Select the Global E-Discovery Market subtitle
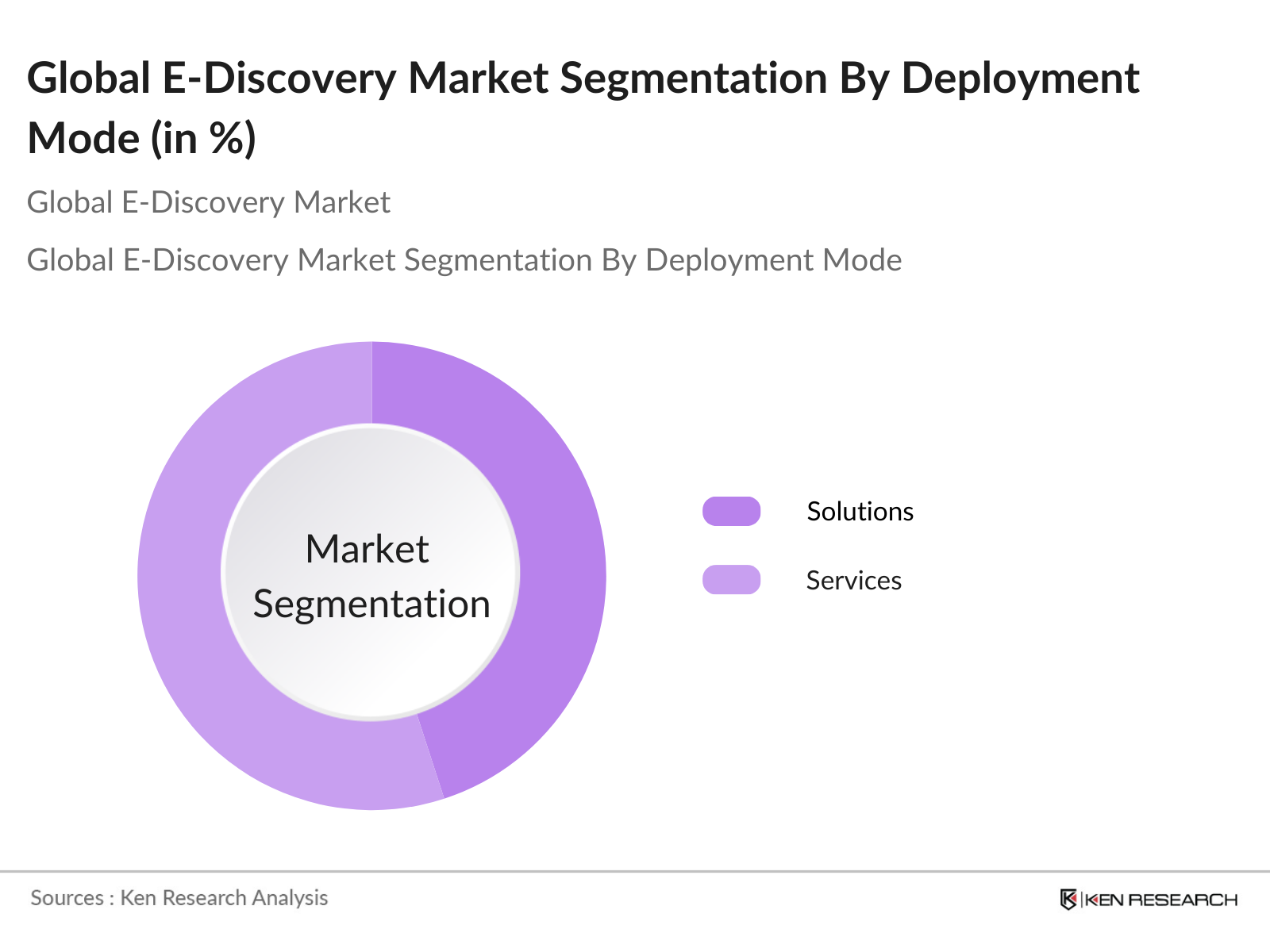The image size is (1270, 952). click(209, 203)
